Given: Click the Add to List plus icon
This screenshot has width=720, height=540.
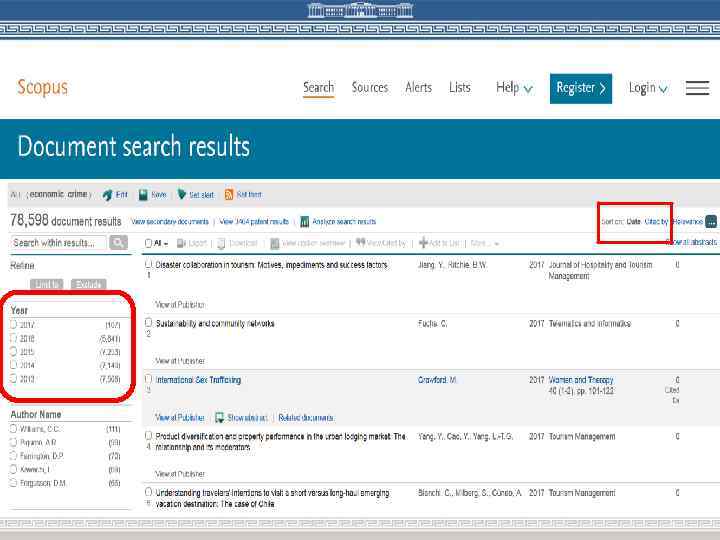Looking at the screenshot, I should pos(423,242).
